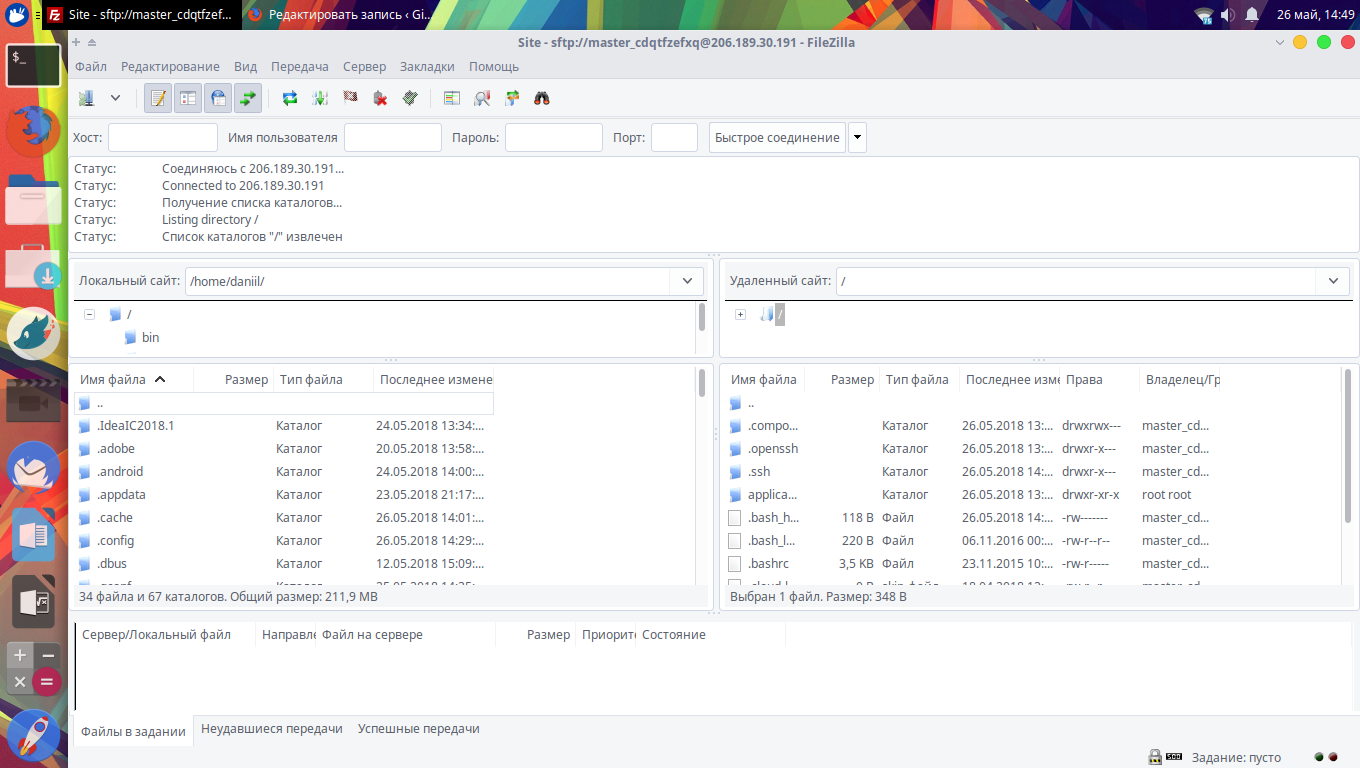
Task: Open directory listing filters dialog
Action: (452, 98)
